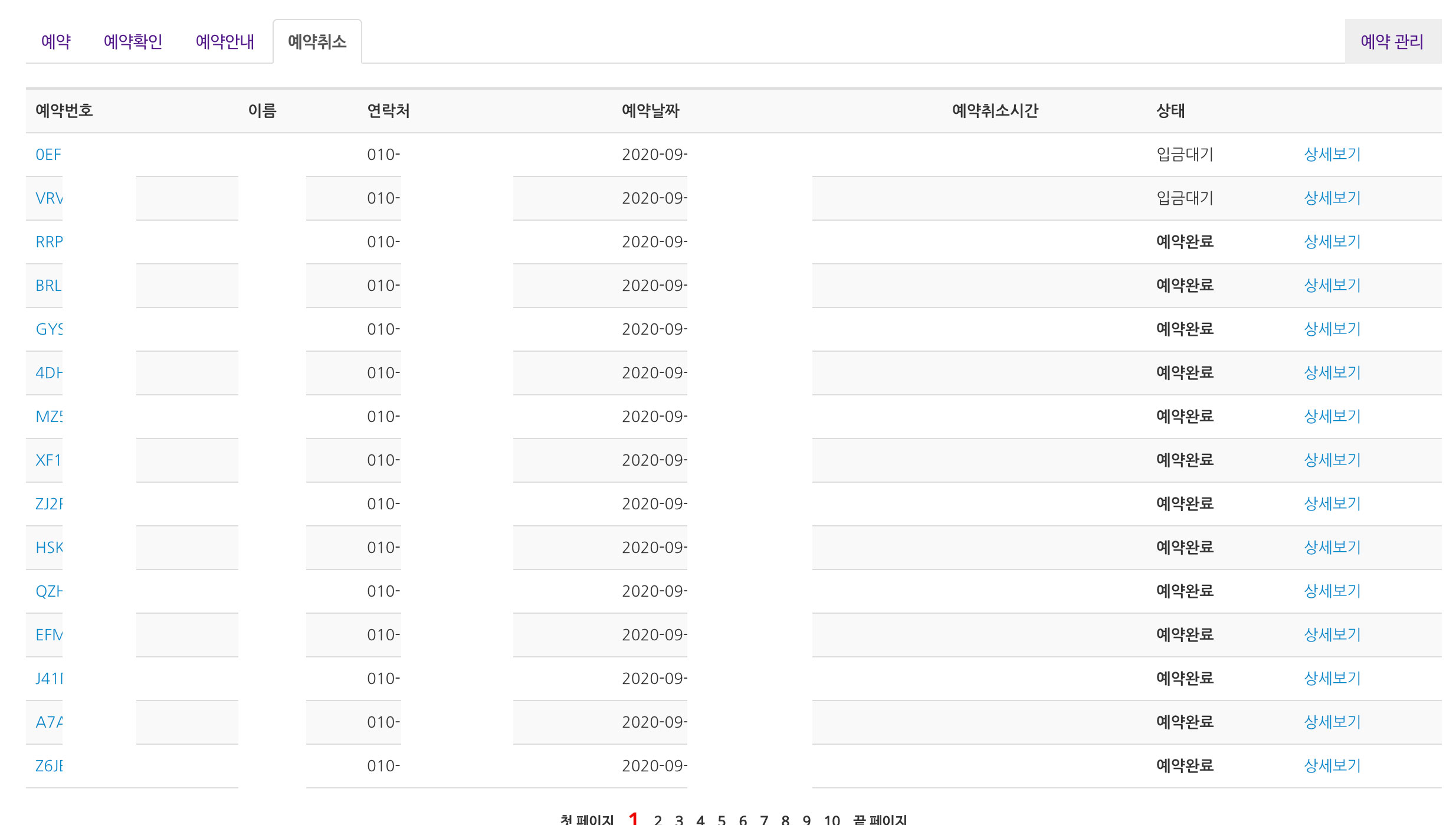
Task: View 상세보기 for the XF1 row
Action: (x=1332, y=460)
